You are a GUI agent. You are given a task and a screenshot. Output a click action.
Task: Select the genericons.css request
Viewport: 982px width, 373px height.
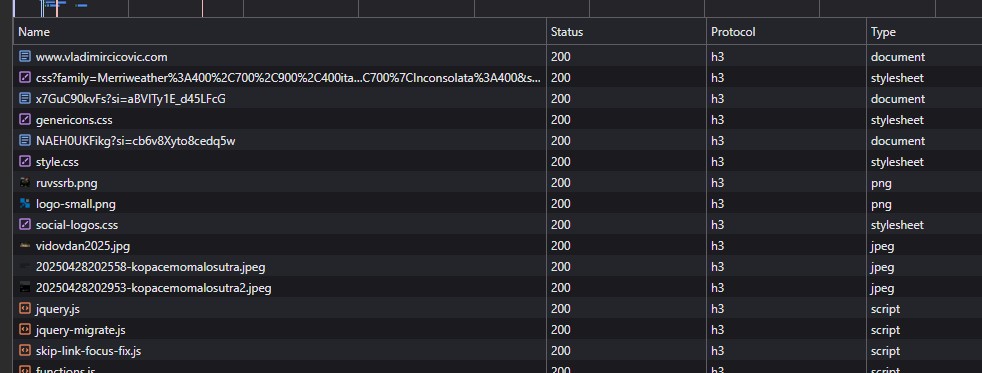(x=74, y=120)
